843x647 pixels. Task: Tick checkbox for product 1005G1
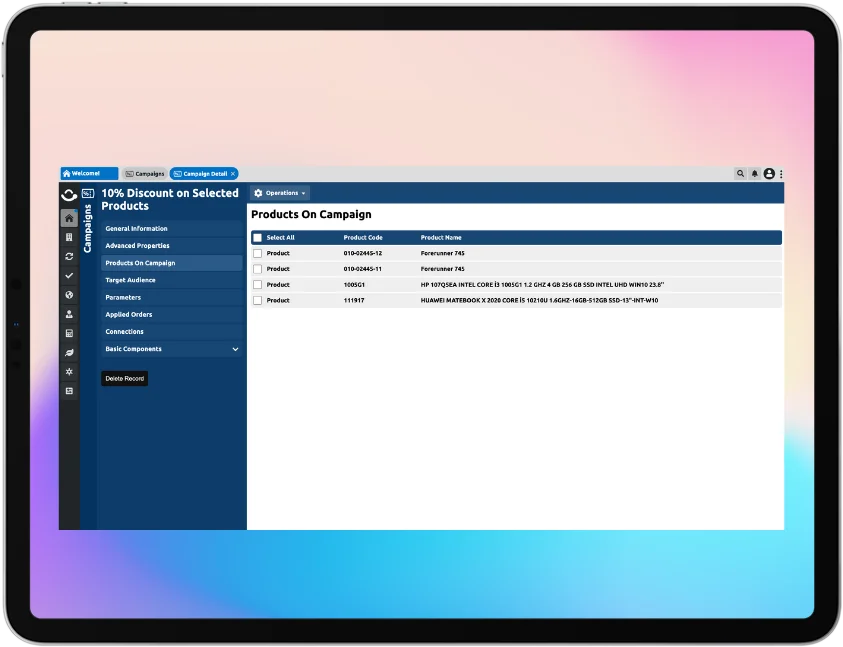(257, 285)
